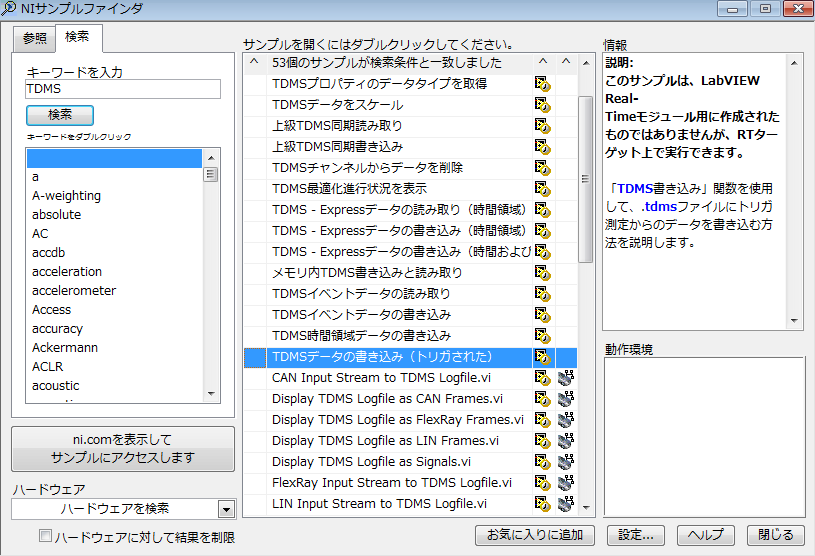This screenshot has height=556, width=815.
Task: Select sample メモリ内TDMS書き込みと読み取り
Action: click(x=399, y=273)
